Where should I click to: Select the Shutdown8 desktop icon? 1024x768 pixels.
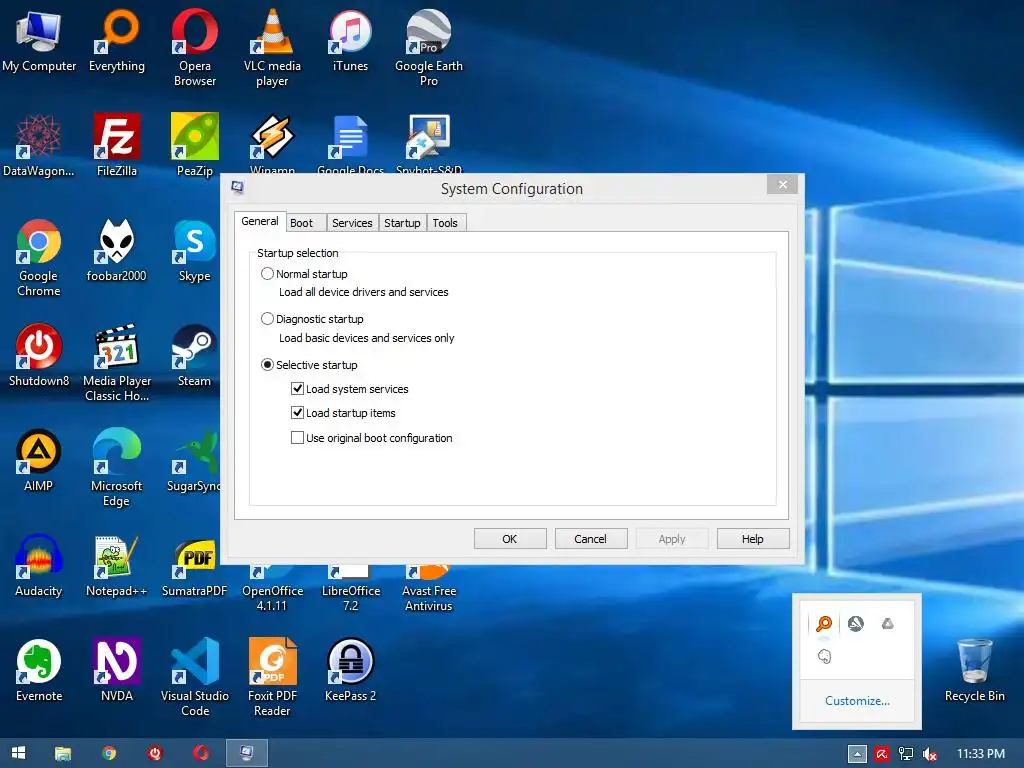(x=39, y=355)
